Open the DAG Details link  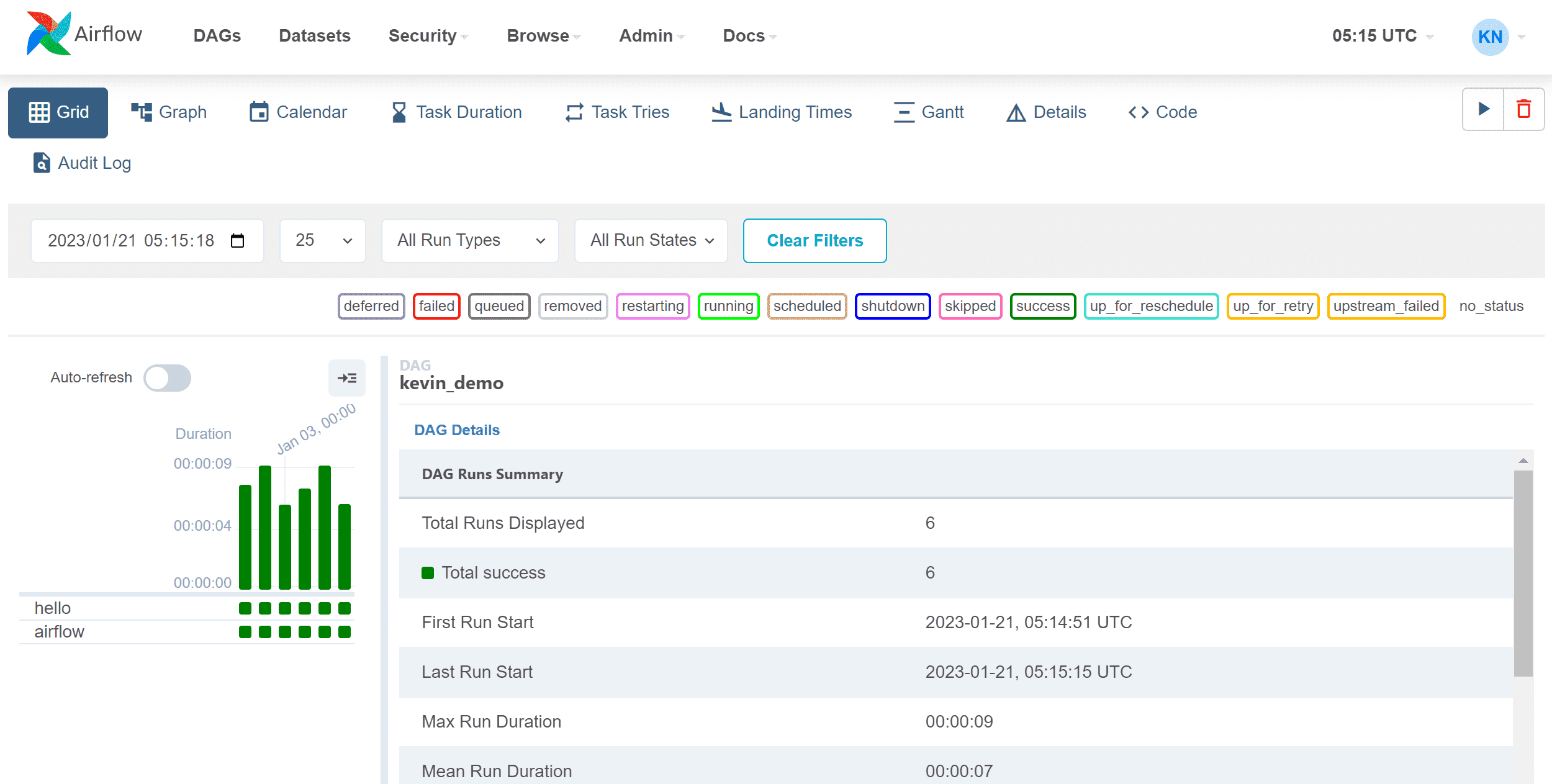tap(457, 430)
